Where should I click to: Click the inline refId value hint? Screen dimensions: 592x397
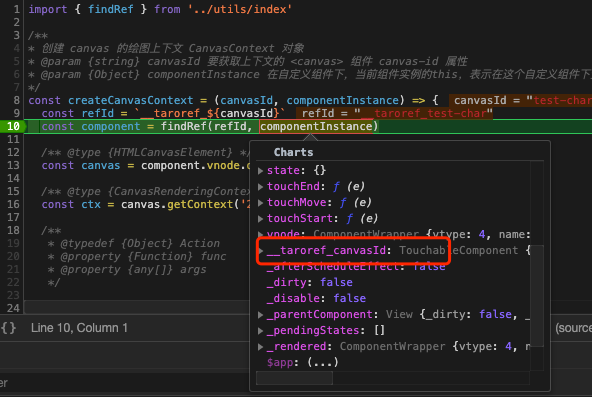(x=395, y=113)
